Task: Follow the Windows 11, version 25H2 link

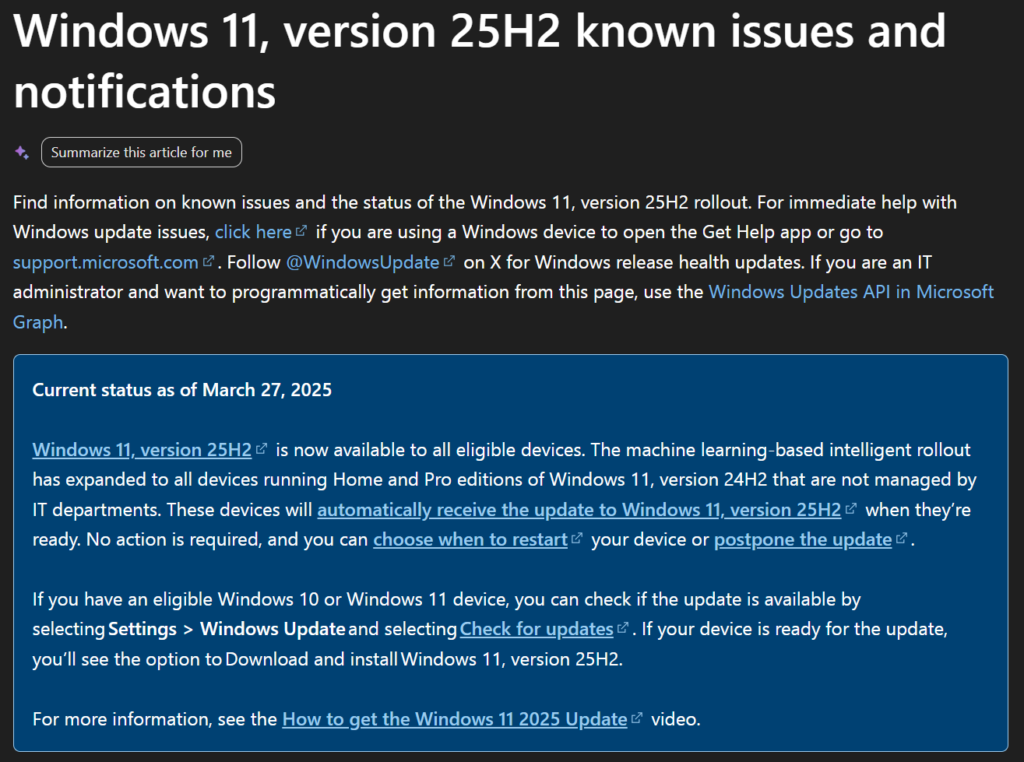Action: (142, 450)
